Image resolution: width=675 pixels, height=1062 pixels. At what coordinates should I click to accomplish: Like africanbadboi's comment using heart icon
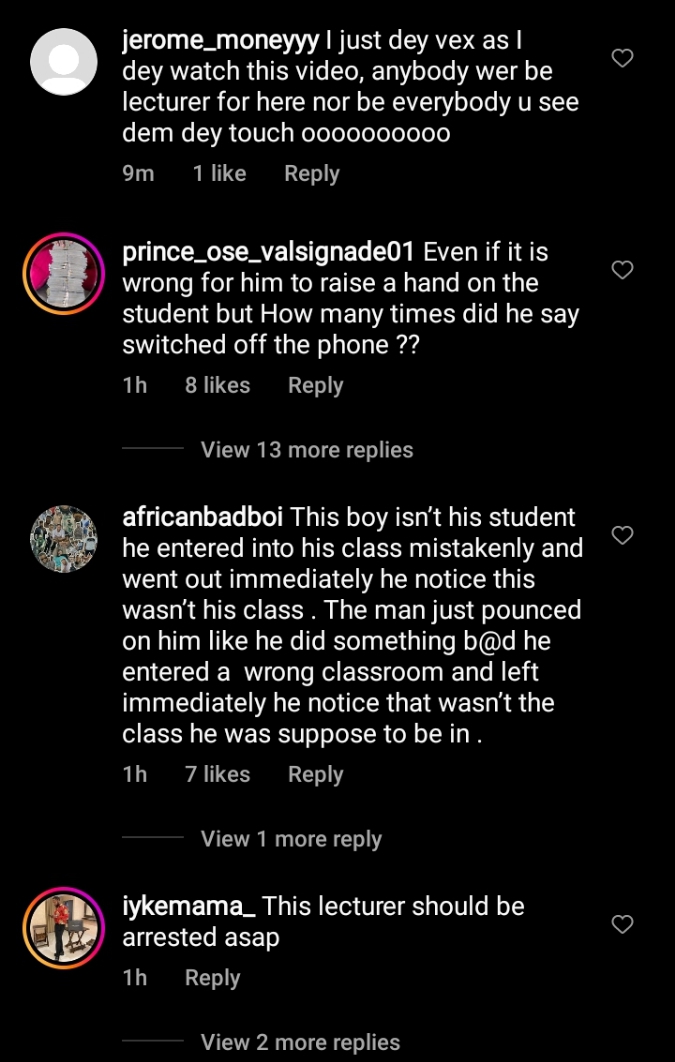(622, 535)
